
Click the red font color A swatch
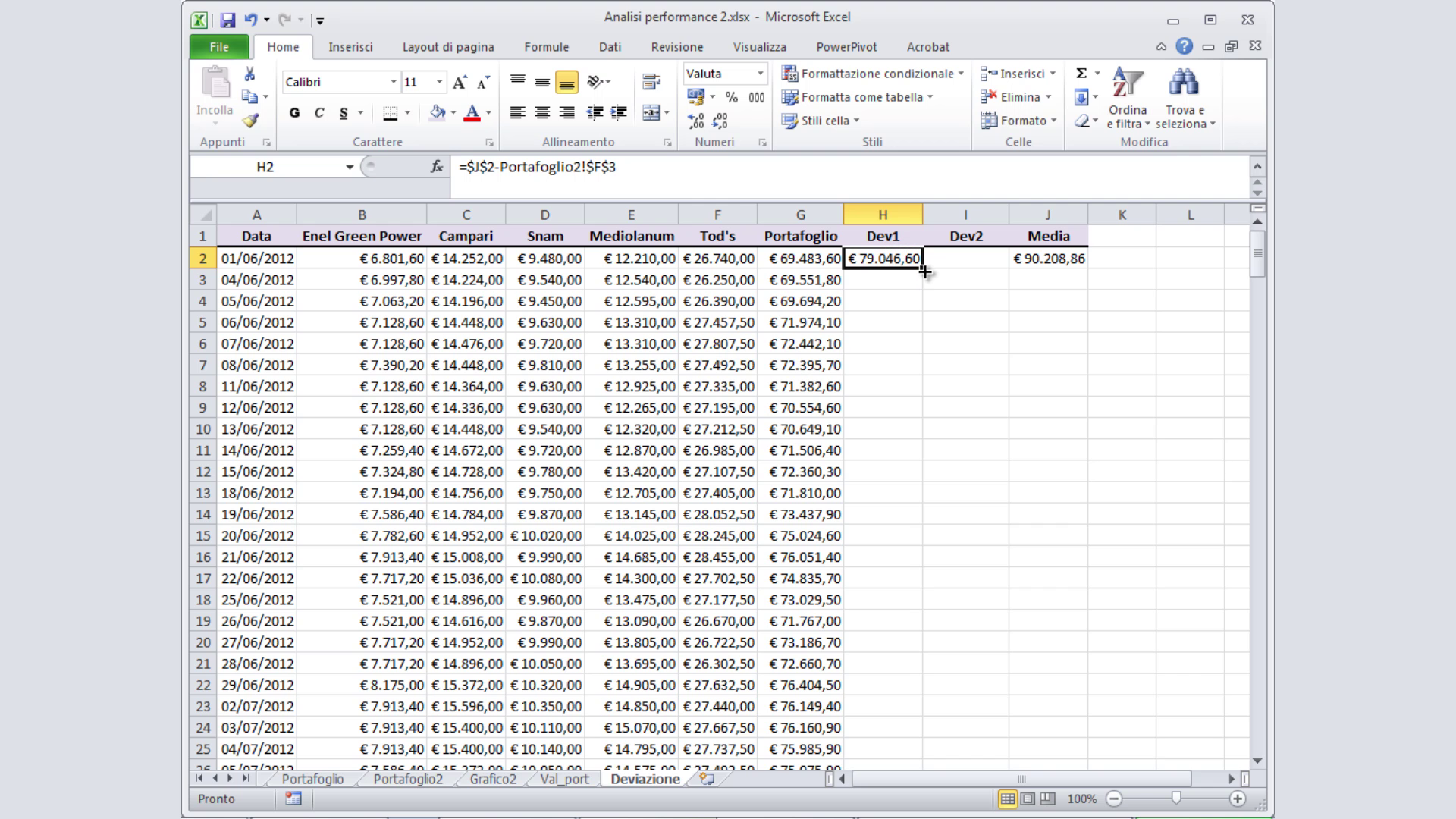472,113
